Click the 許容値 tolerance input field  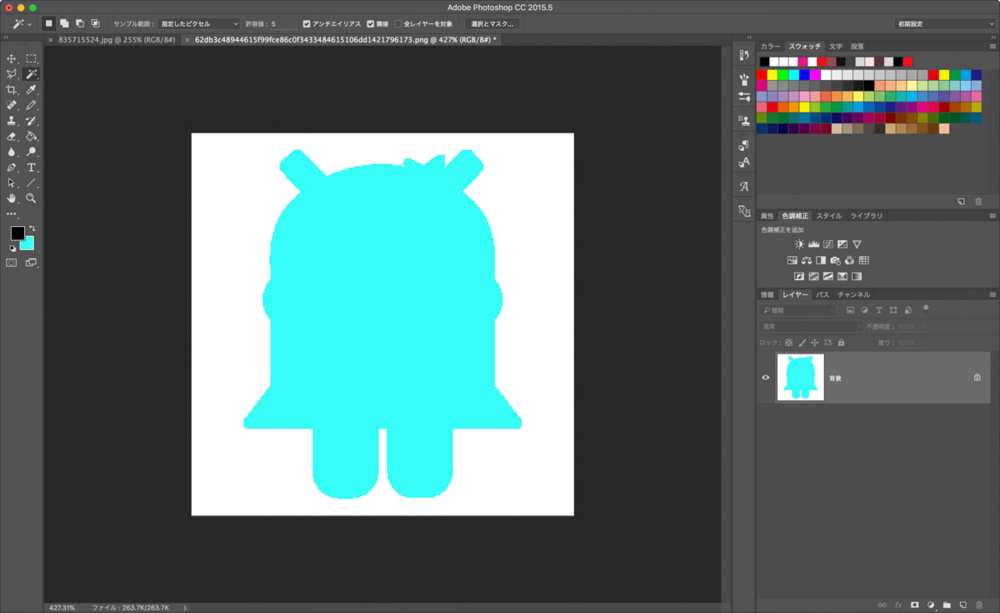[x=283, y=24]
